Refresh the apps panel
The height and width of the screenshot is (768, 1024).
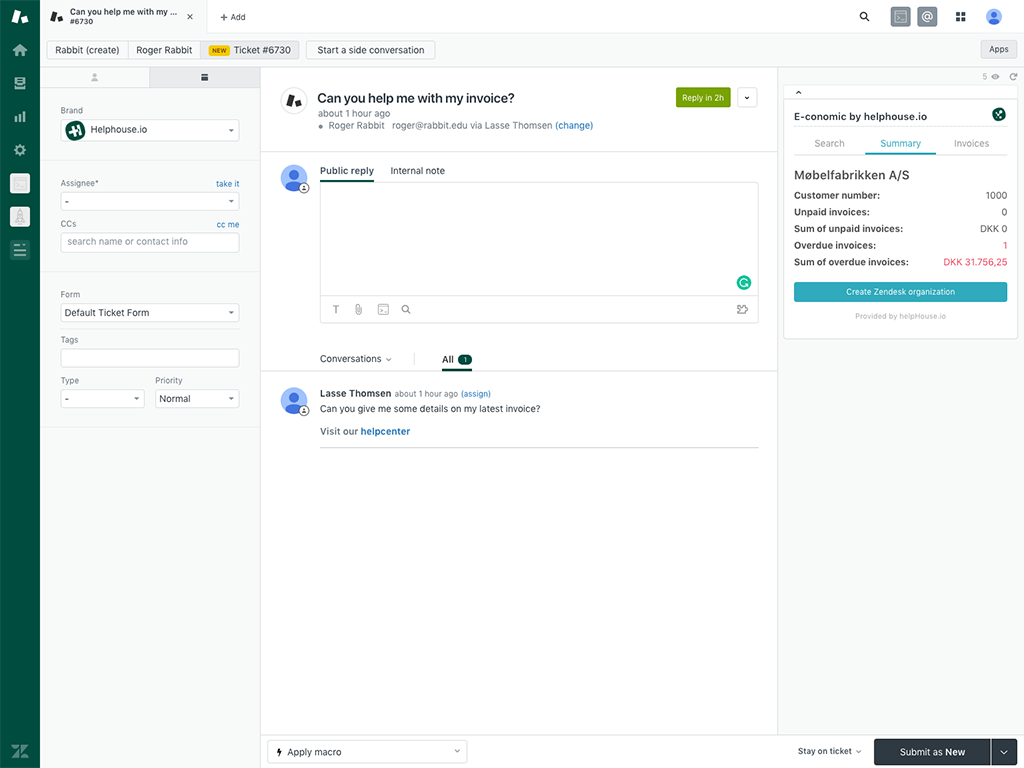click(1012, 77)
